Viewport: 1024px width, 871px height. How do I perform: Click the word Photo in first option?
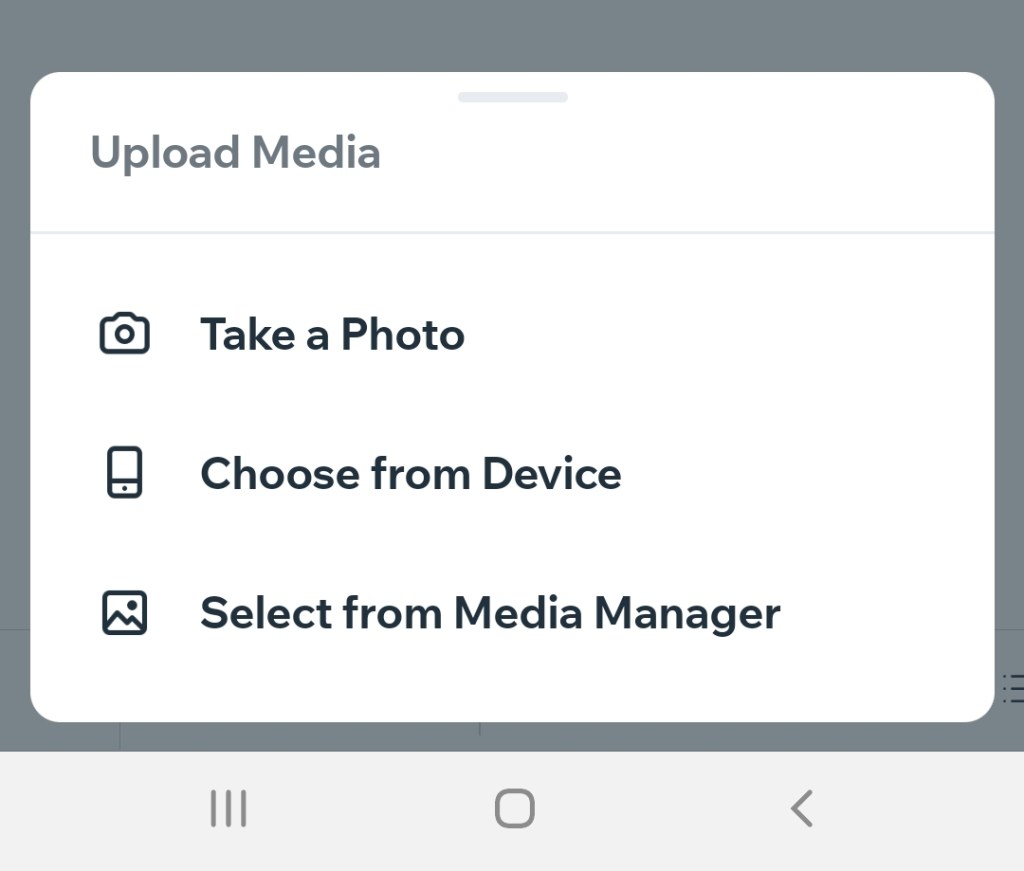[x=402, y=334]
